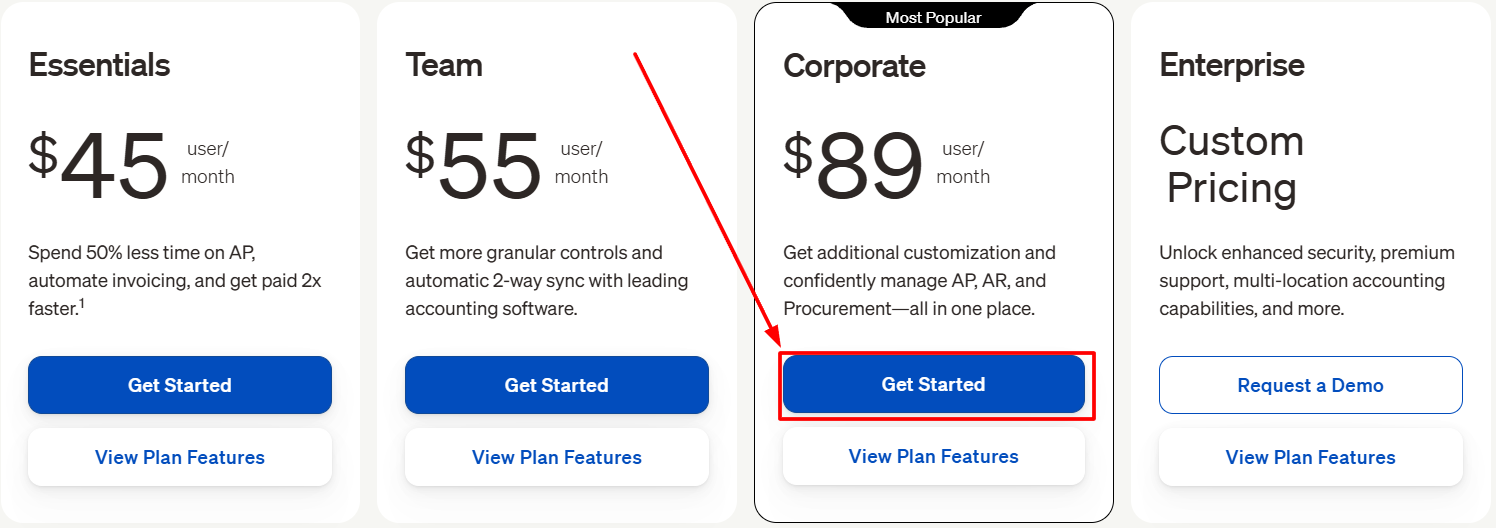Click the $89 price figure
The width and height of the screenshot is (1496, 528).
(x=853, y=165)
